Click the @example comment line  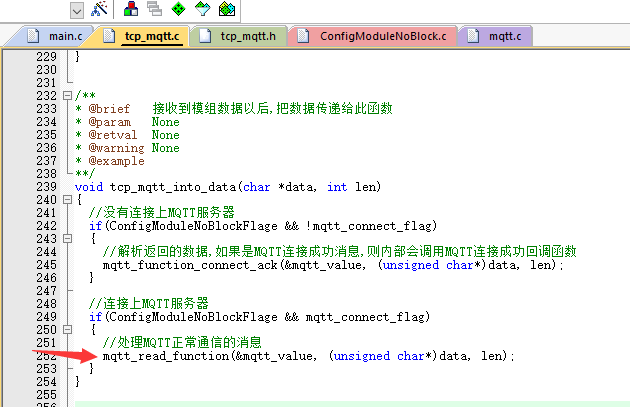click(x=110, y=161)
